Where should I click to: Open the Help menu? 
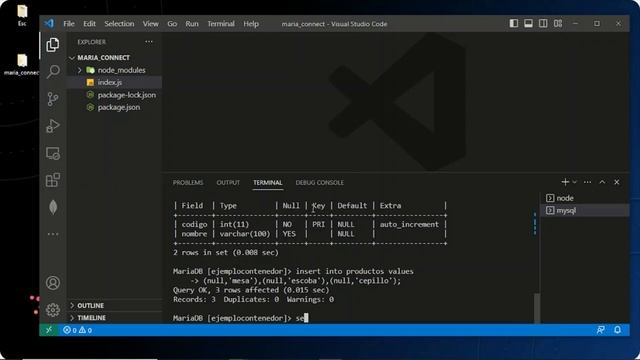tap(251, 24)
